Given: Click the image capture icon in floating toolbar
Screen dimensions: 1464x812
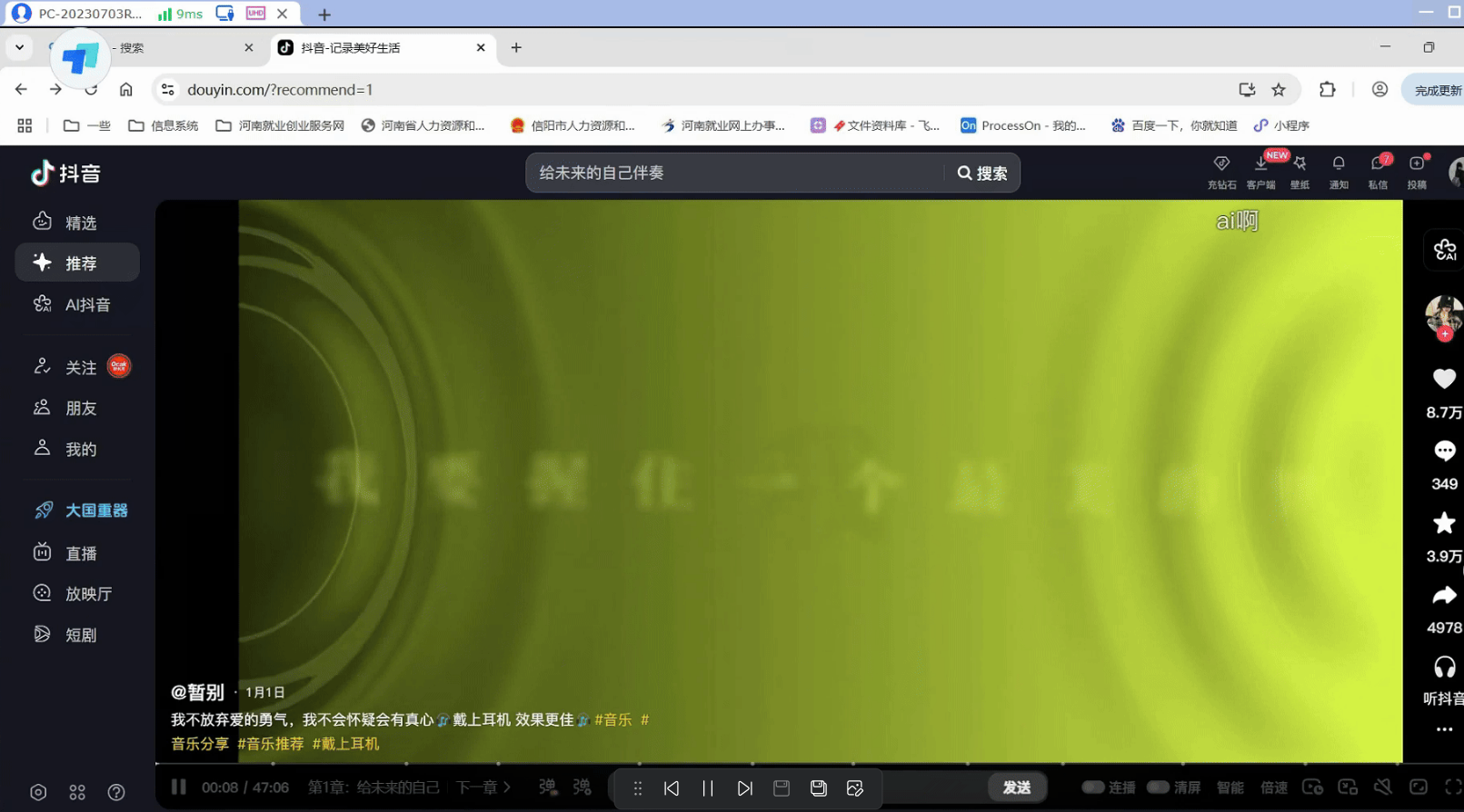Looking at the screenshot, I should (x=855, y=788).
